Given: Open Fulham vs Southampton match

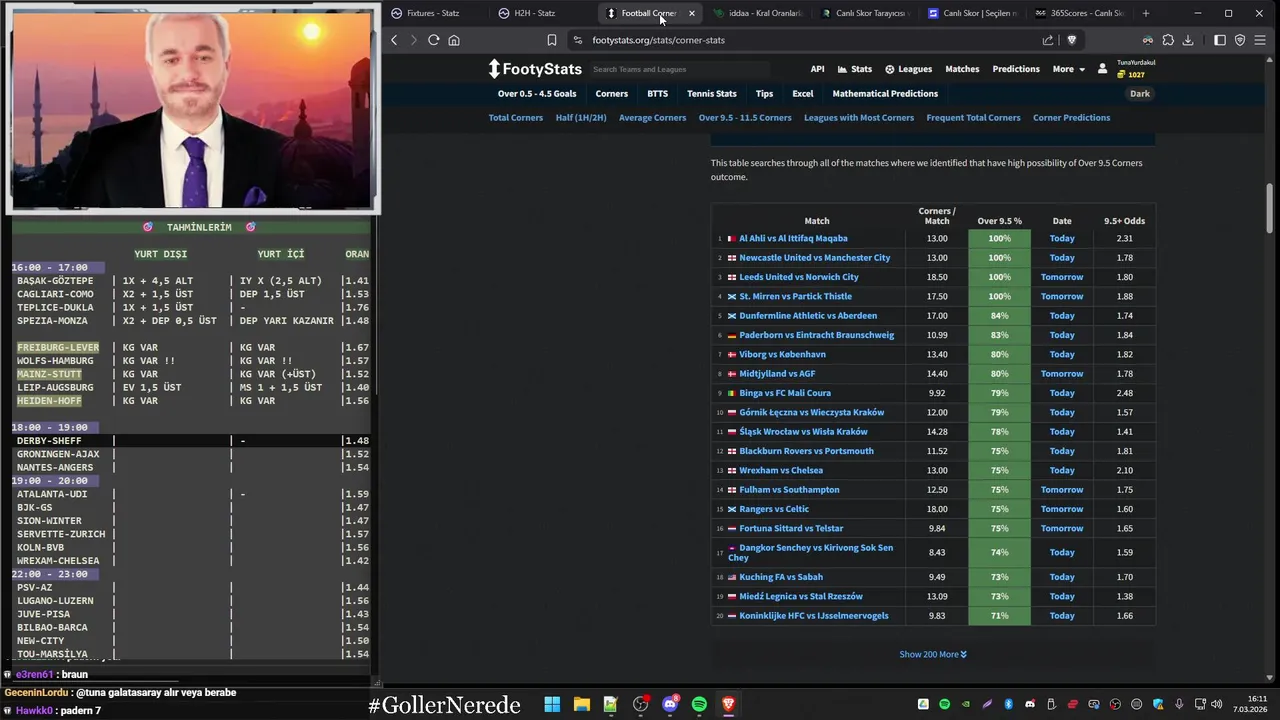Looking at the screenshot, I should pyautogui.click(x=789, y=489).
